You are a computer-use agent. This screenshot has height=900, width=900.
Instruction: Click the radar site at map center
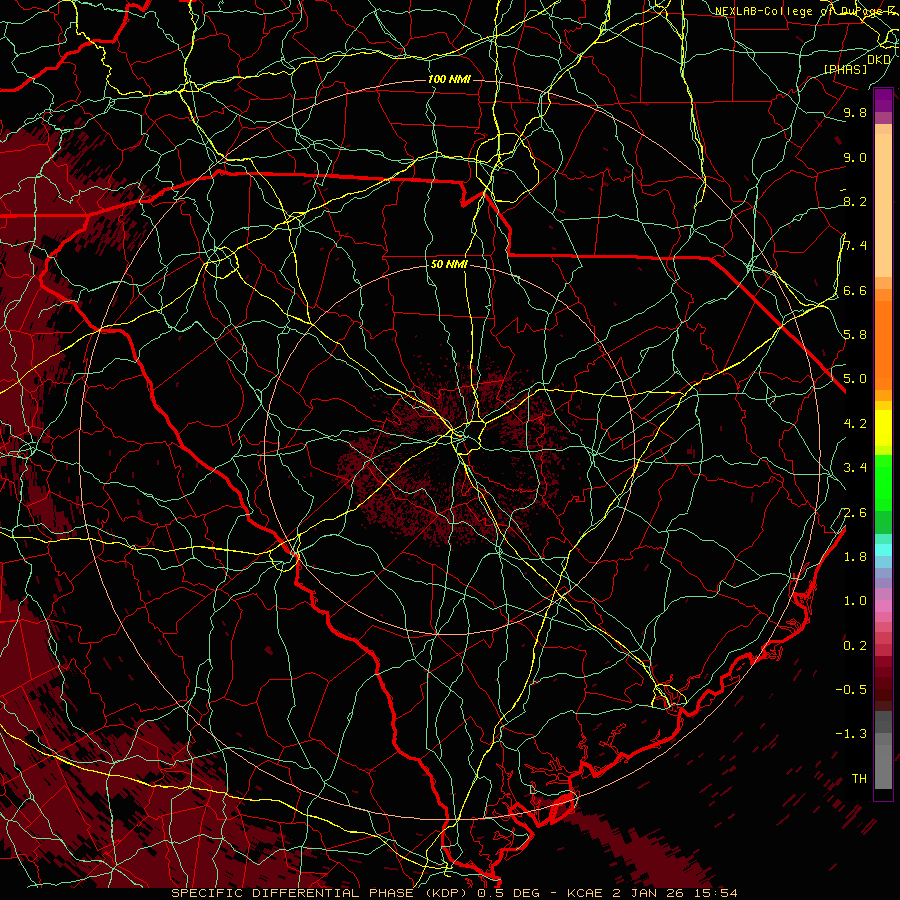coord(451,449)
